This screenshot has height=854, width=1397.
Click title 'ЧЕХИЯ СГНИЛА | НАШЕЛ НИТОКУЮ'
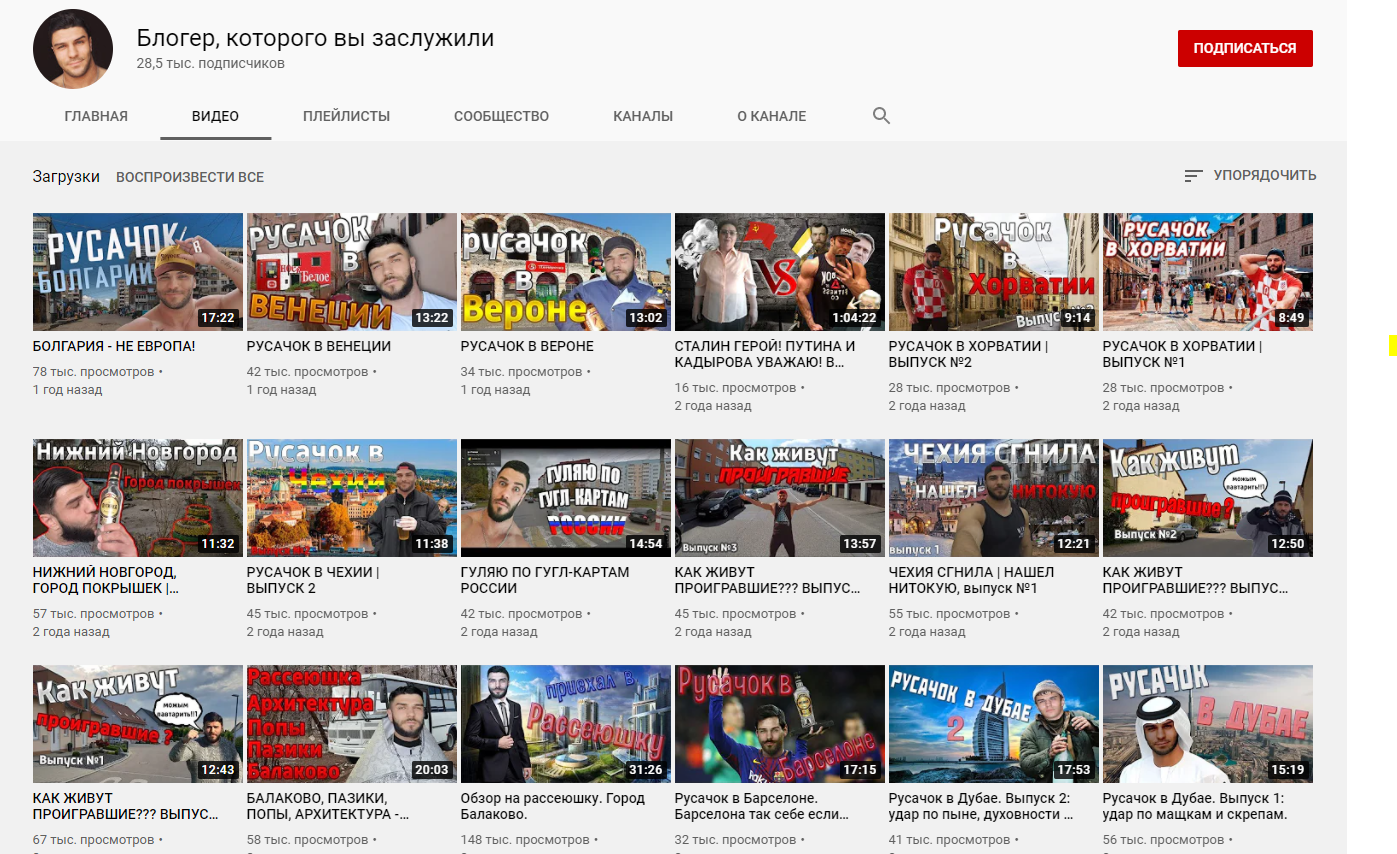[971, 581]
